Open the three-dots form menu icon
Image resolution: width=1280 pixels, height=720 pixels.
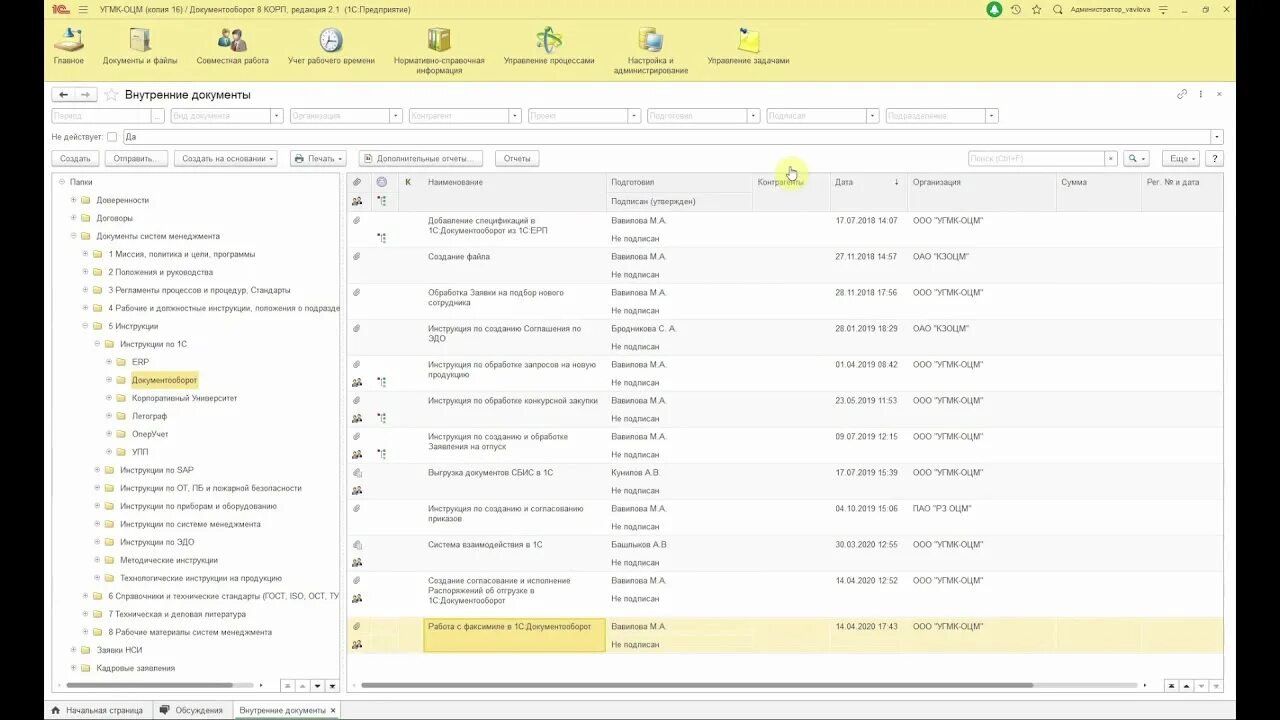pos(1201,94)
